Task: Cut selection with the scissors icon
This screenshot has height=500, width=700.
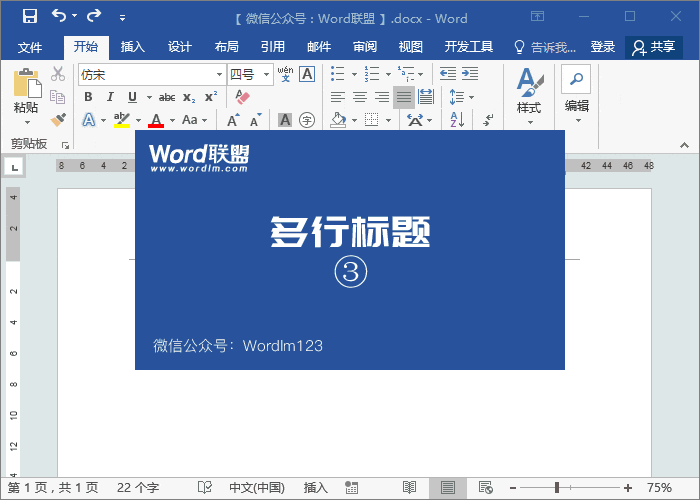Action: pos(58,74)
